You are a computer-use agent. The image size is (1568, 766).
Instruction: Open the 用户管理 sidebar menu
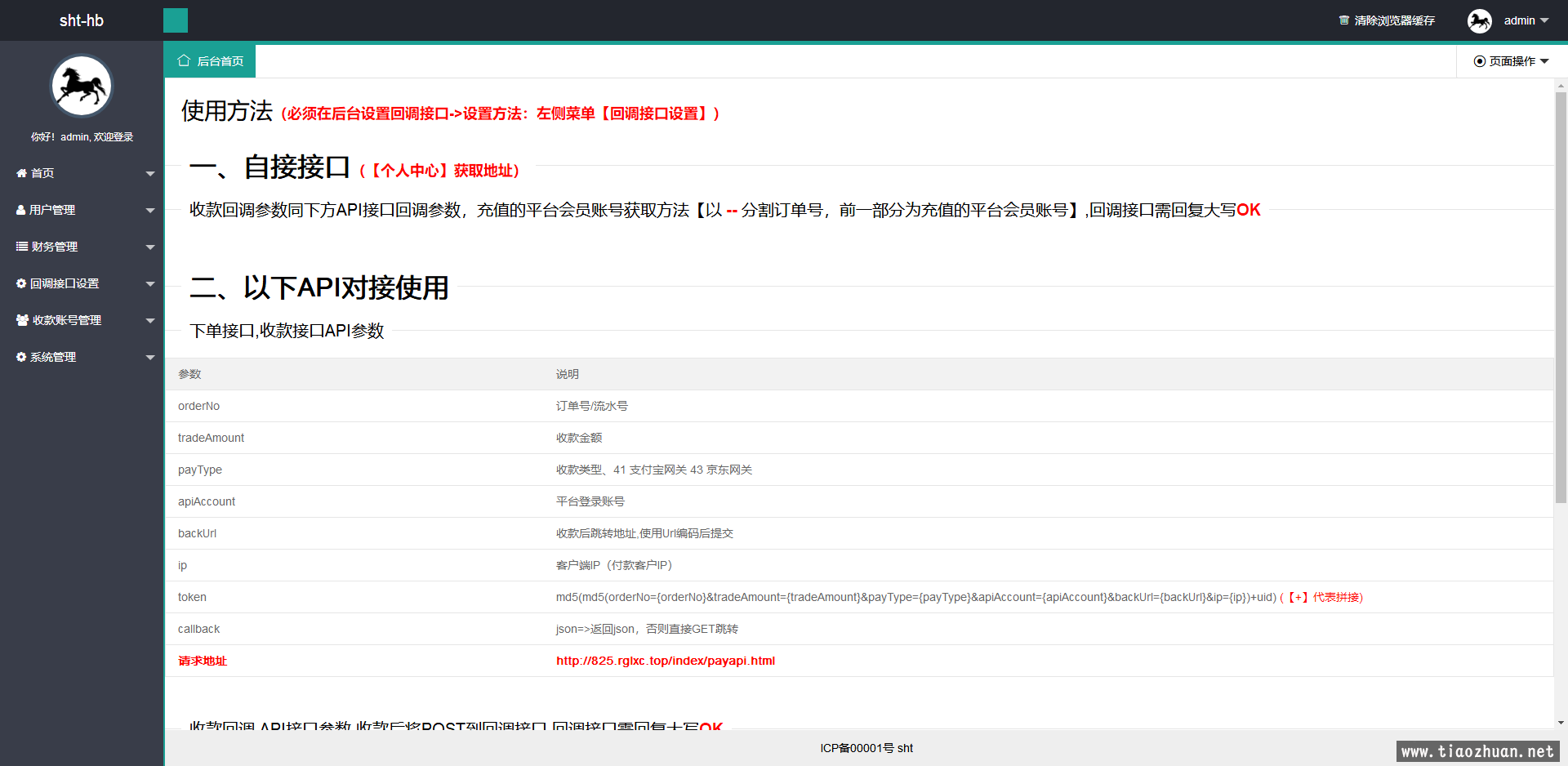pos(82,210)
